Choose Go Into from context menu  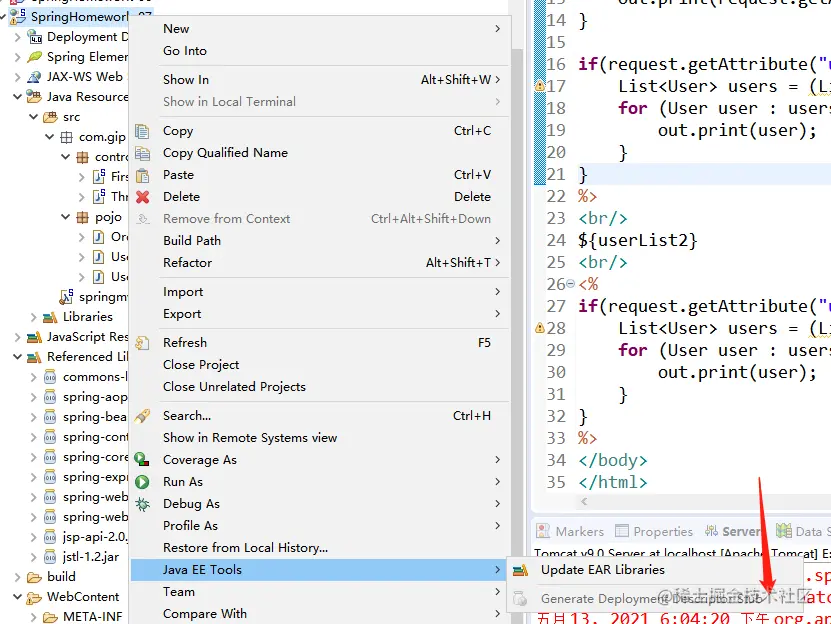320,51
